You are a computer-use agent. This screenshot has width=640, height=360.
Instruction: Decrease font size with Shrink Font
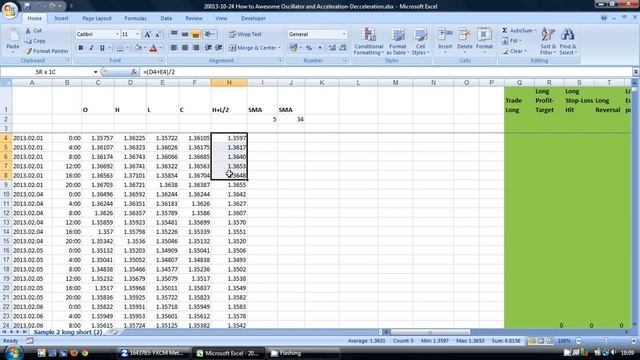[x=158, y=34]
